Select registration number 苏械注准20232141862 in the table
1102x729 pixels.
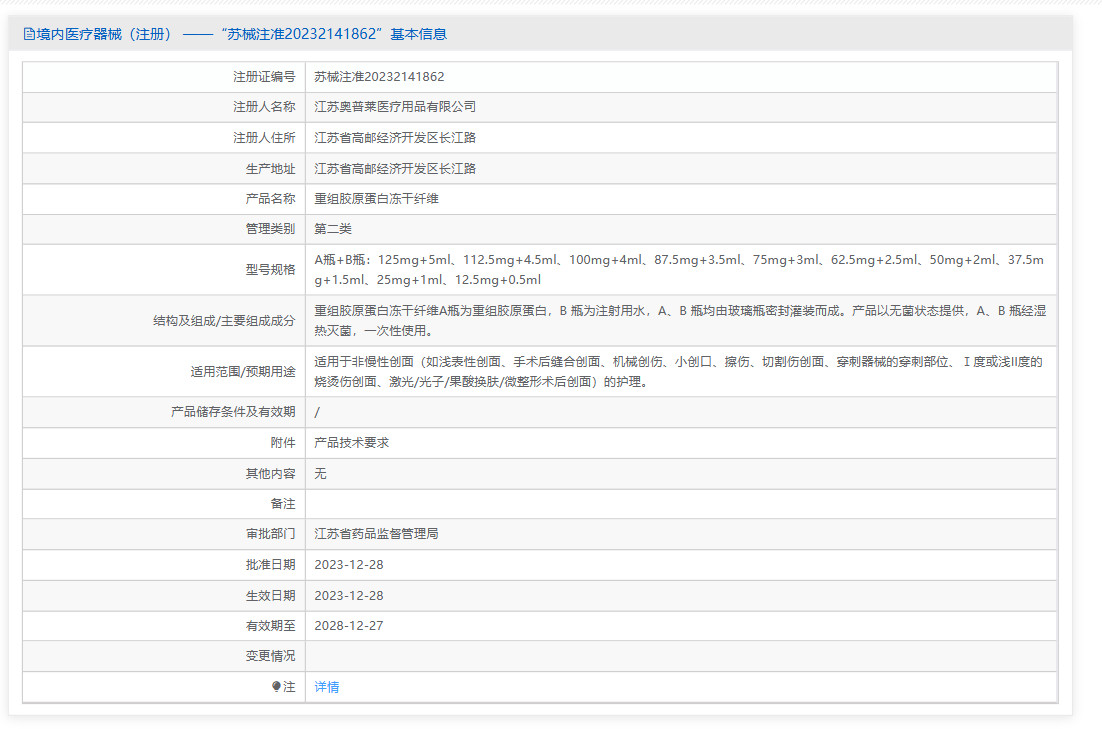pyautogui.click(x=379, y=77)
